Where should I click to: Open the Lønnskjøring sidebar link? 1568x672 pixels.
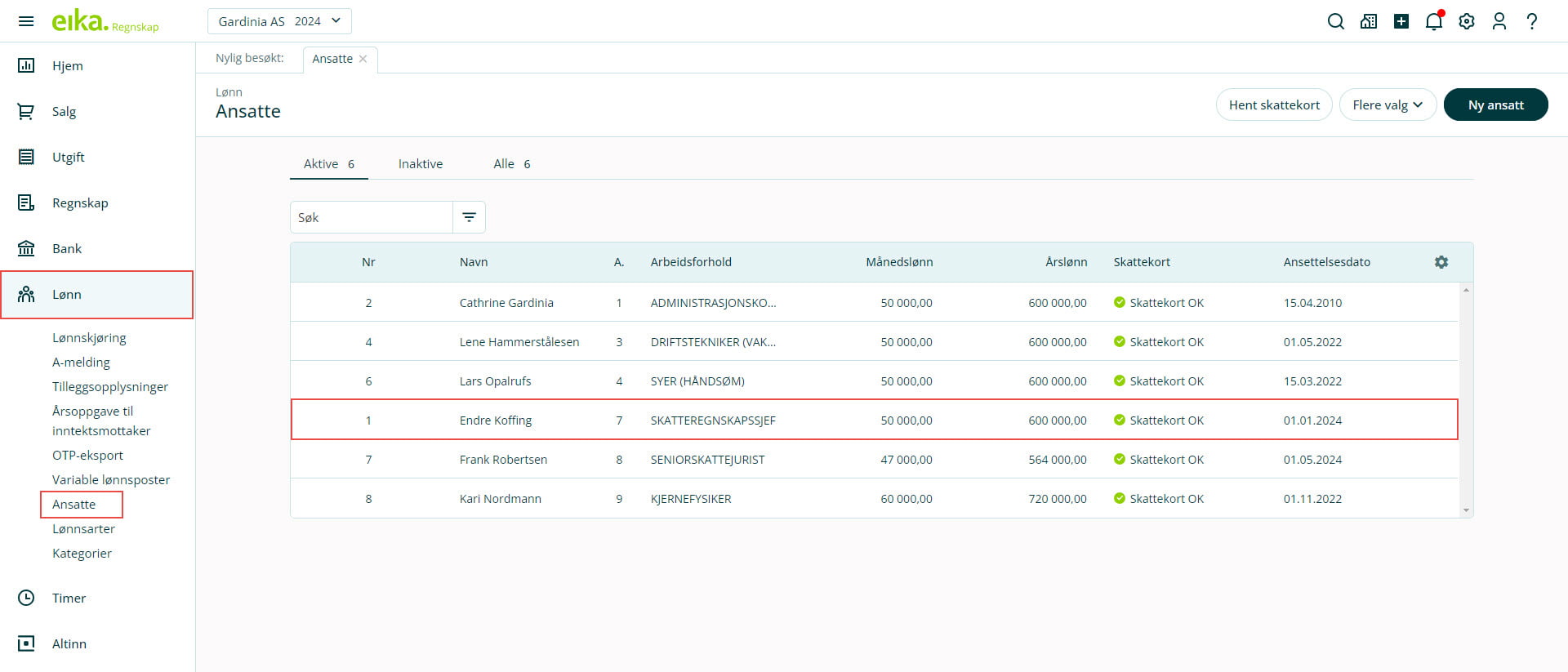pyautogui.click(x=89, y=338)
